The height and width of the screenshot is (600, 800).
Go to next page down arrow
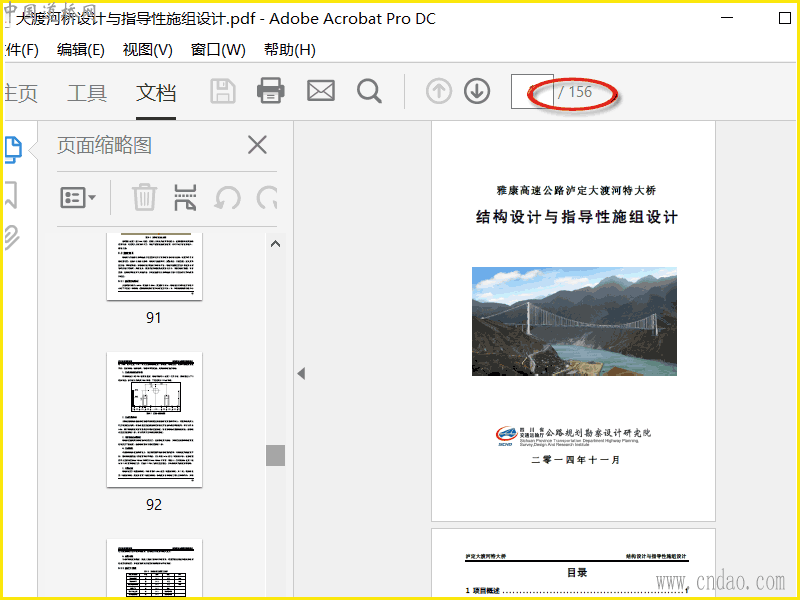[477, 91]
